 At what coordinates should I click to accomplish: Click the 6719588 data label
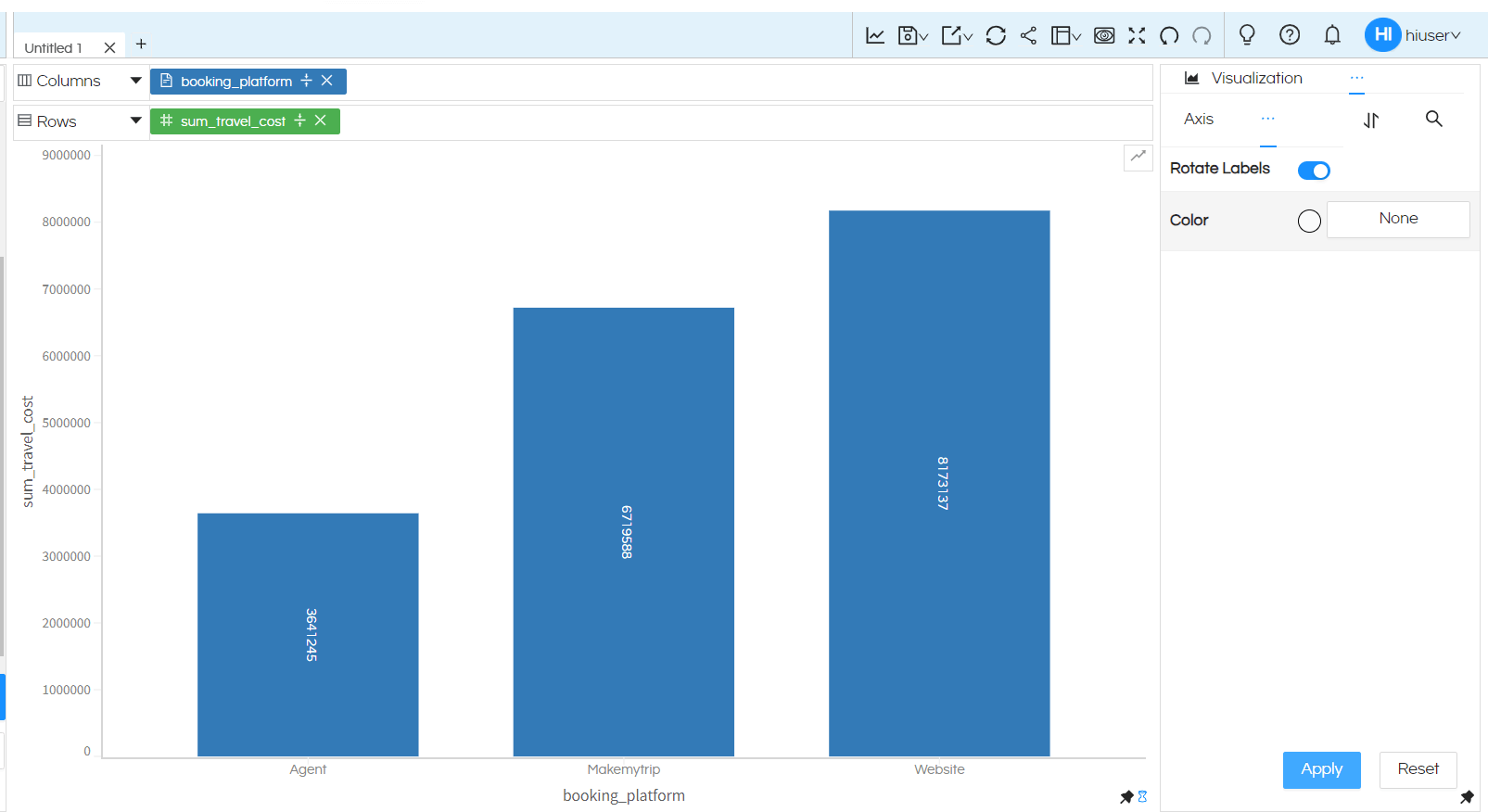point(627,532)
